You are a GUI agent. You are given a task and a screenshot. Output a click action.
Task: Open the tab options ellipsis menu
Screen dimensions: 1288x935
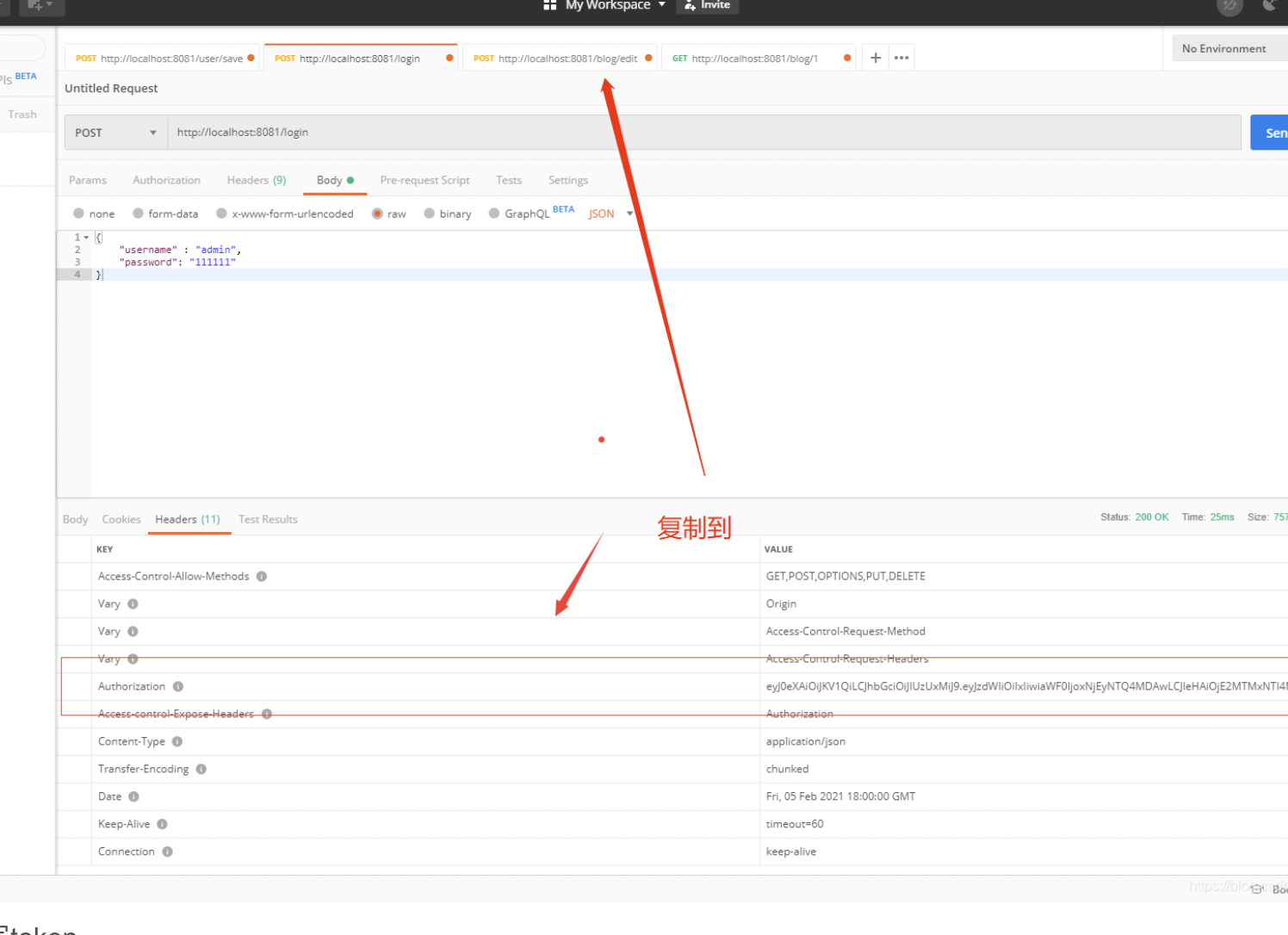tap(901, 58)
